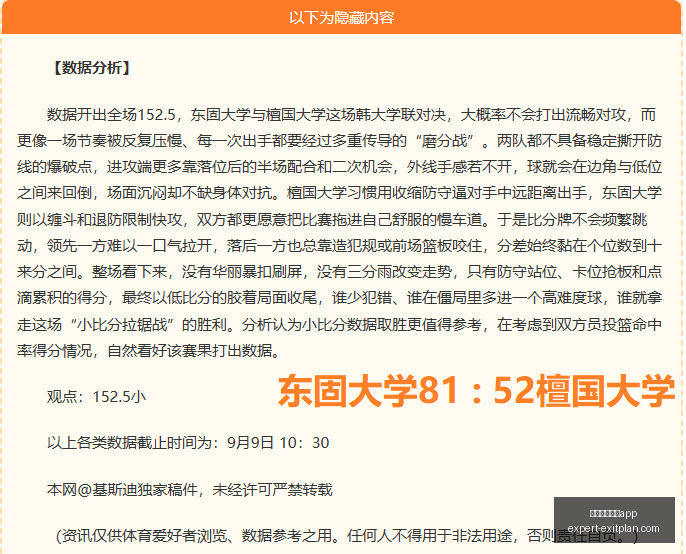Click the paragraph line starting '数据开出全场152.5'
Viewport: 686px width, 554px height.
click(351, 115)
